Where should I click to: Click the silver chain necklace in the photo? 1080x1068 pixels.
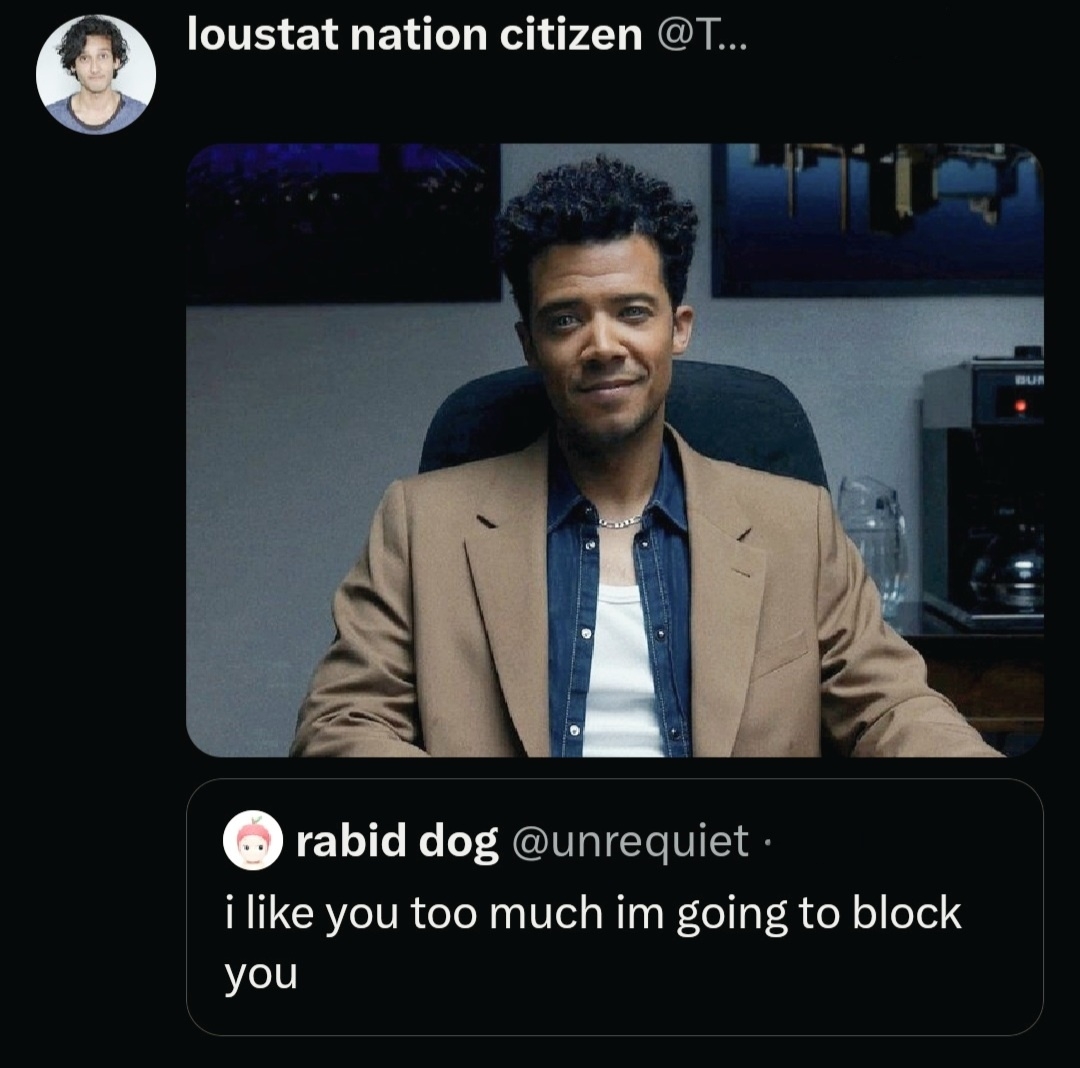[x=619, y=523]
